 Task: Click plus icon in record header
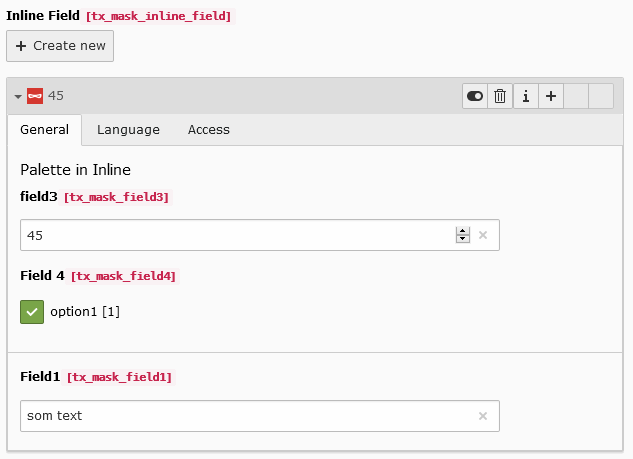[x=550, y=96]
